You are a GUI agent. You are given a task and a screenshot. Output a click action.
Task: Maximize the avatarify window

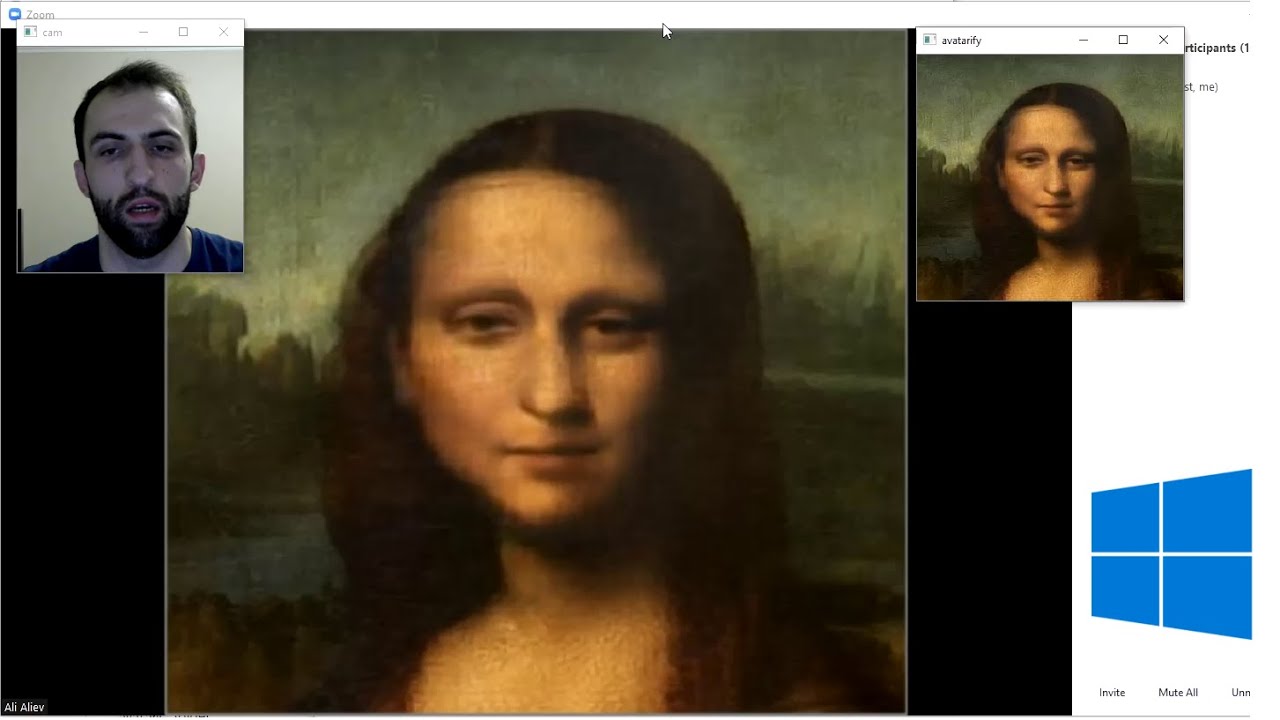(x=1123, y=40)
